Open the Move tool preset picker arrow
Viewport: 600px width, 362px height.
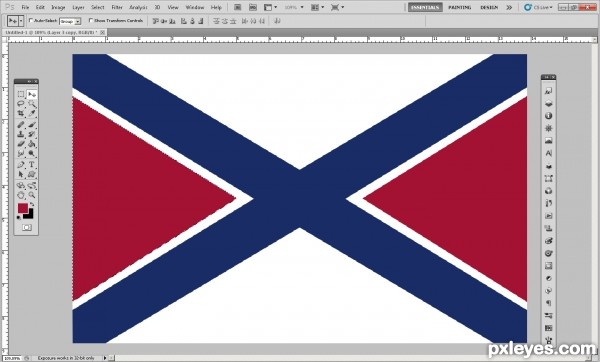(21, 21)
